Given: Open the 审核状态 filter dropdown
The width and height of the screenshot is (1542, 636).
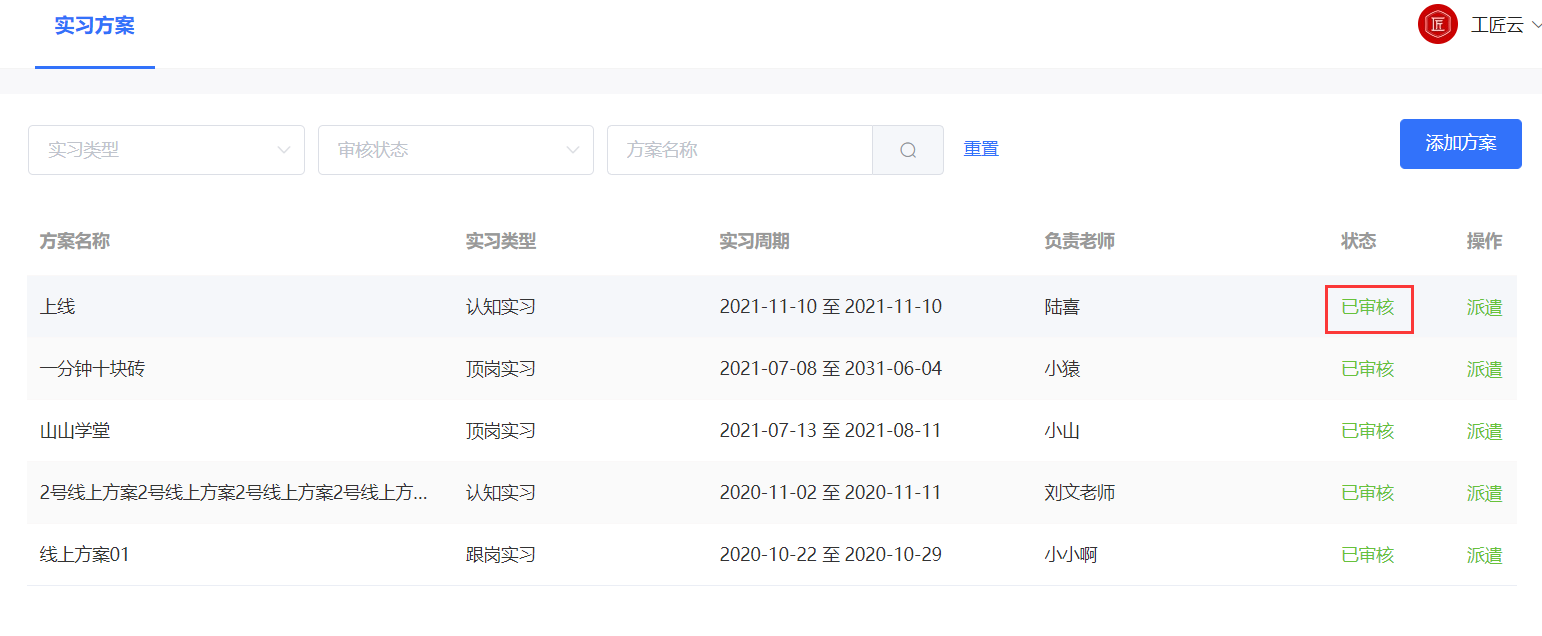Looking at the screenshot, I should [456, 149].
